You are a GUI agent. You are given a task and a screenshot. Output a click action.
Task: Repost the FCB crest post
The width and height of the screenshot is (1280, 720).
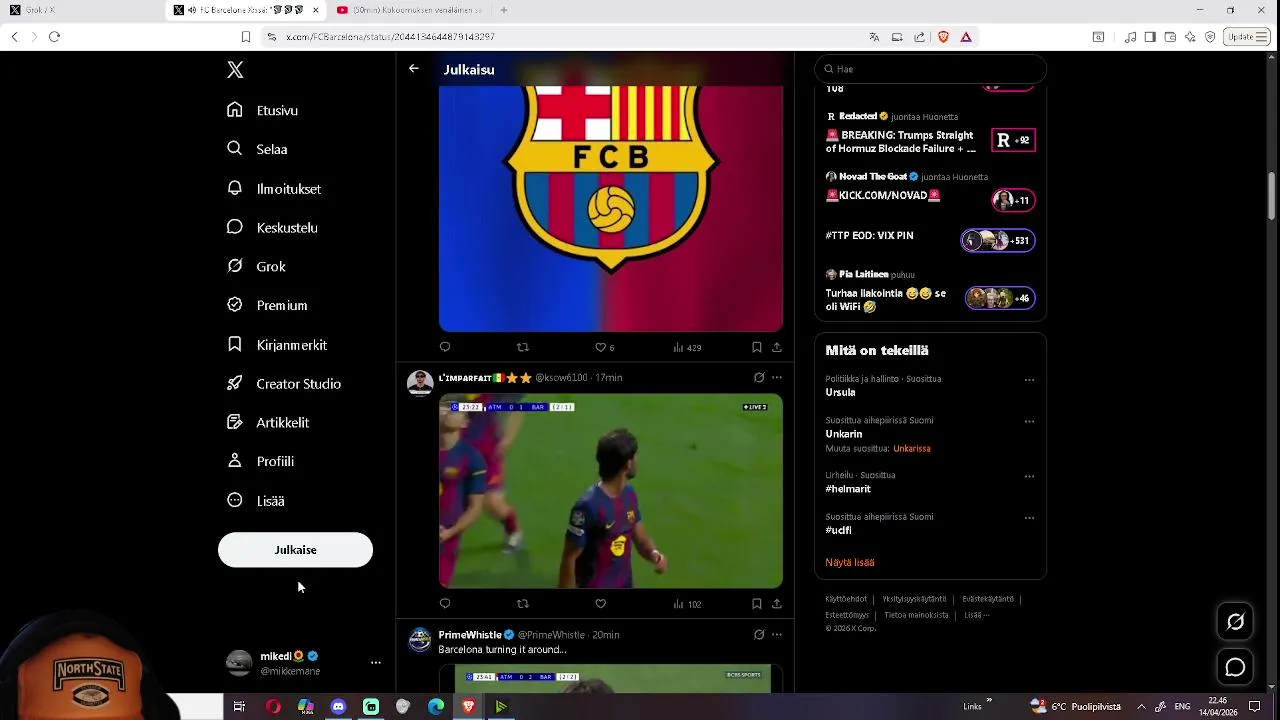522,347
